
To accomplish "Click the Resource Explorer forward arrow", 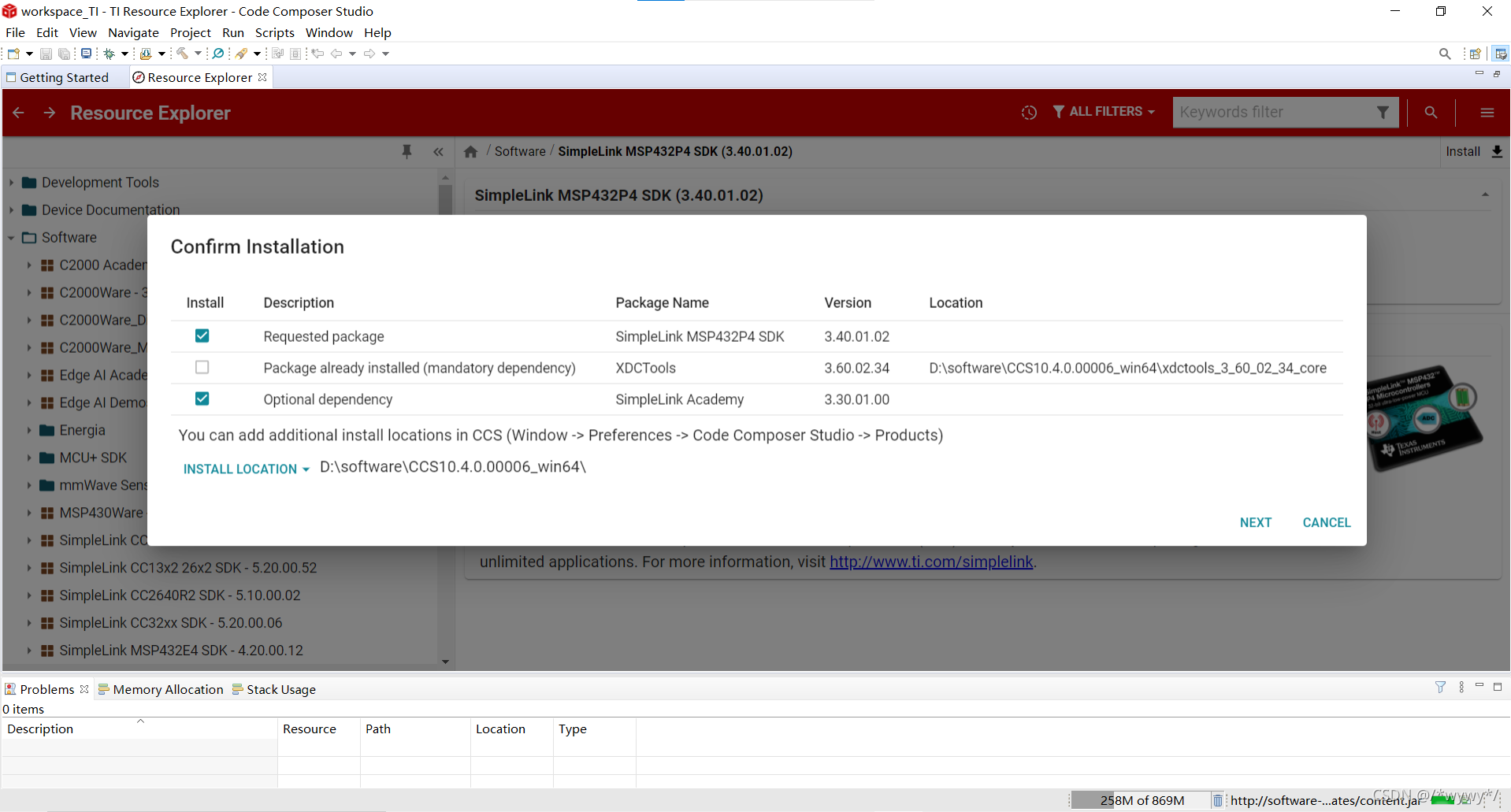I will click(x=50, y=113).
